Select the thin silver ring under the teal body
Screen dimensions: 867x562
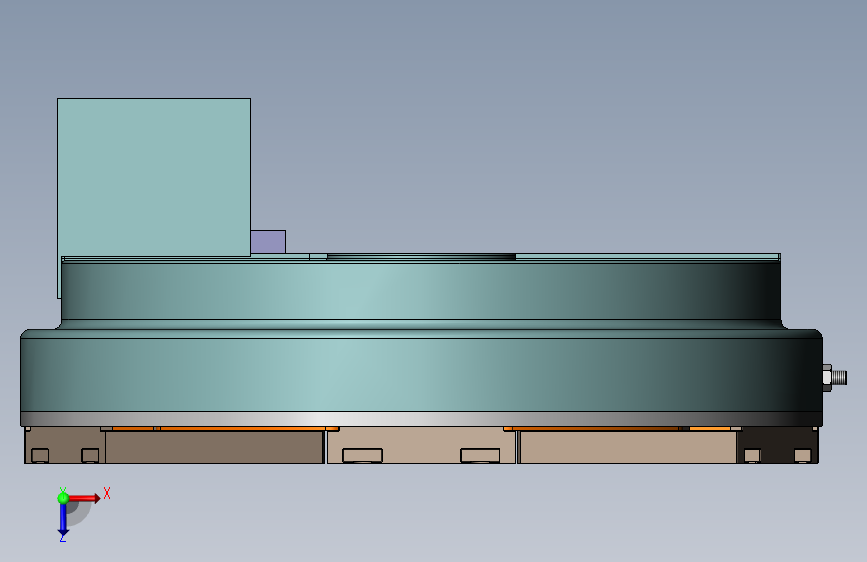[x=421, y=419]
